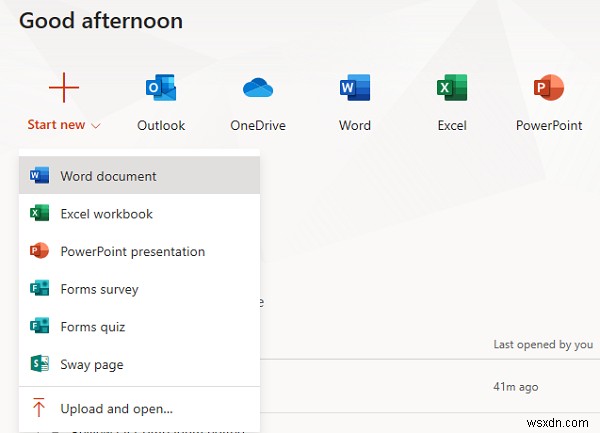600x433 pixels.
Task: Click the 41m ago timestamp
Action: (x=515, y=387)
